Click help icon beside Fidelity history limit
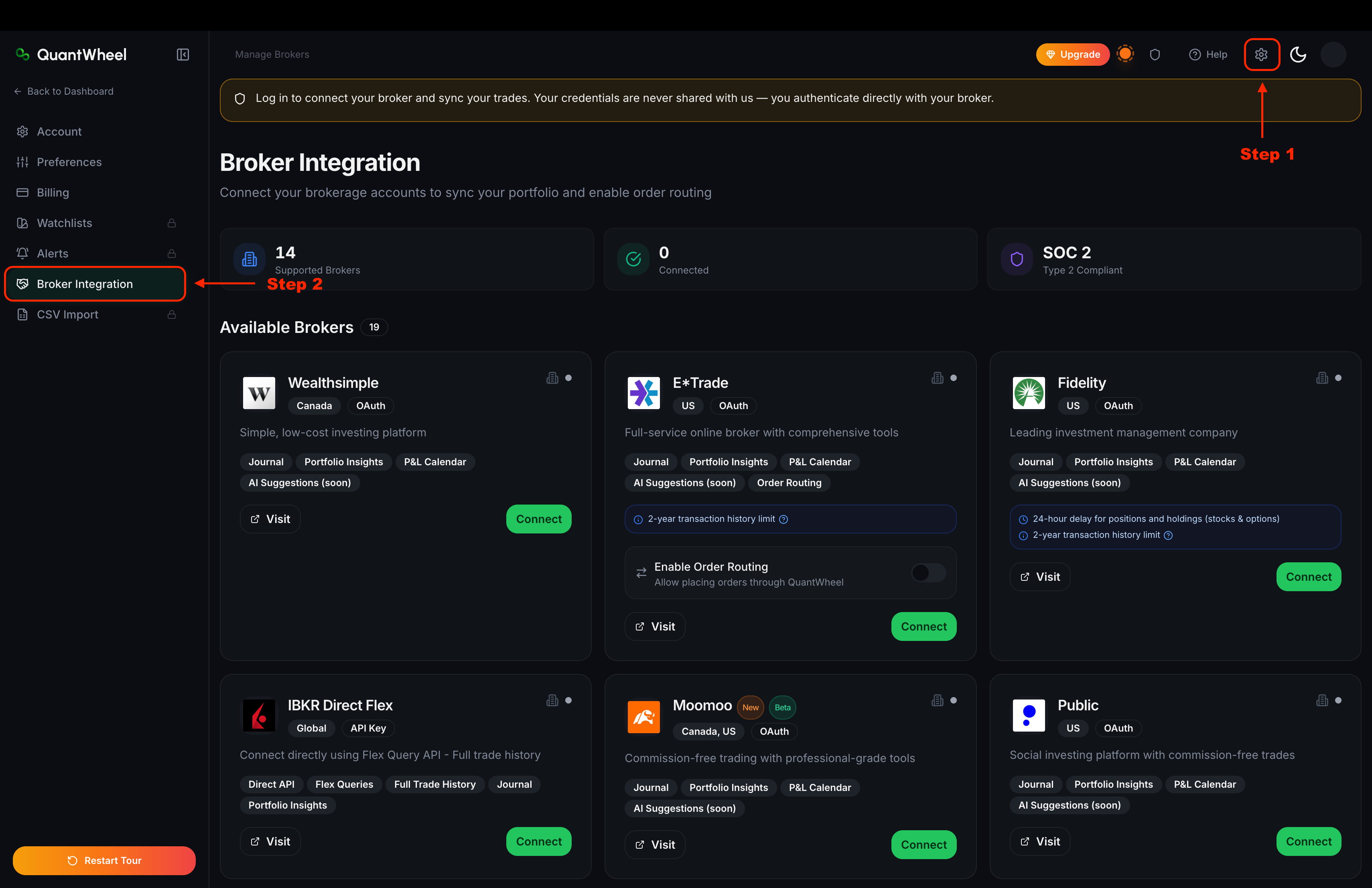Viewport: 1372px width, 888px height. coord(1168,535)
